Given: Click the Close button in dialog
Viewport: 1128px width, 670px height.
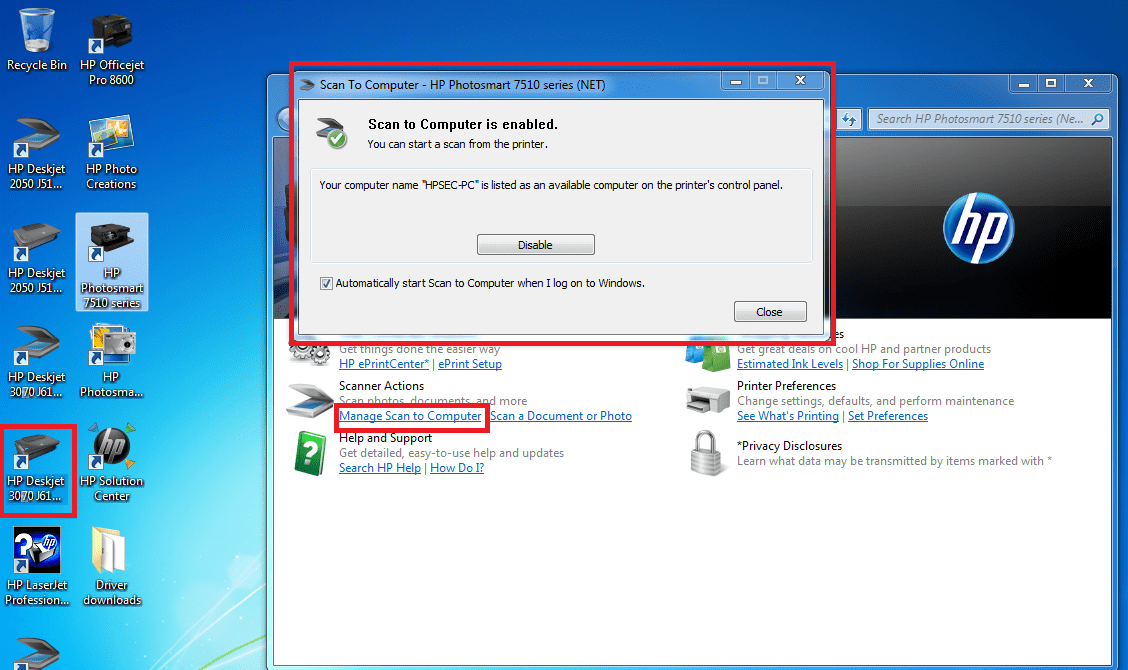Looking at the screenshot, I should click(769, 312).
